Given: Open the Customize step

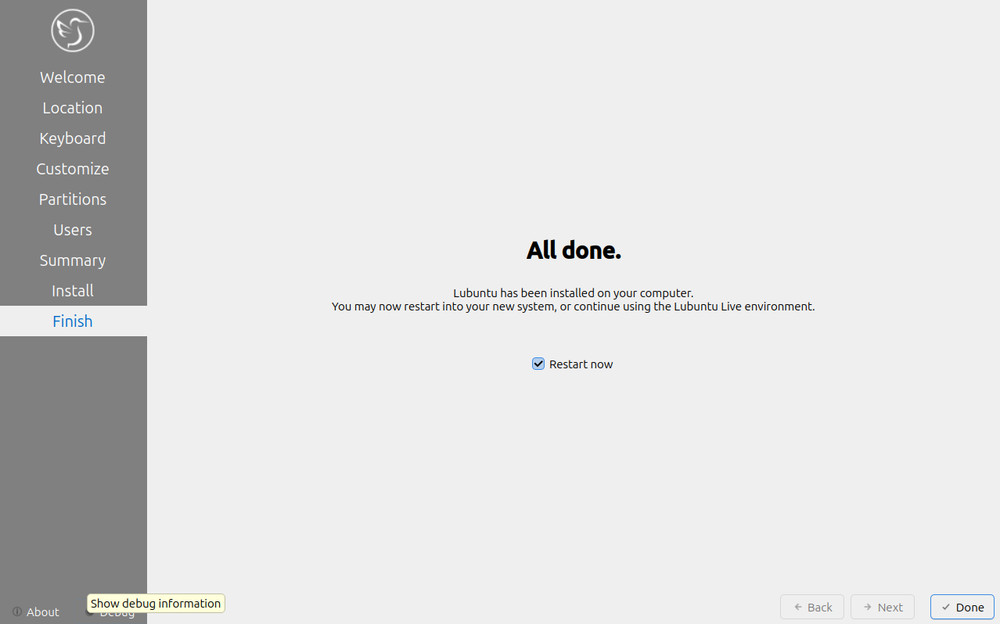Looking at the screenshot, I should click(x=73, y=169).
